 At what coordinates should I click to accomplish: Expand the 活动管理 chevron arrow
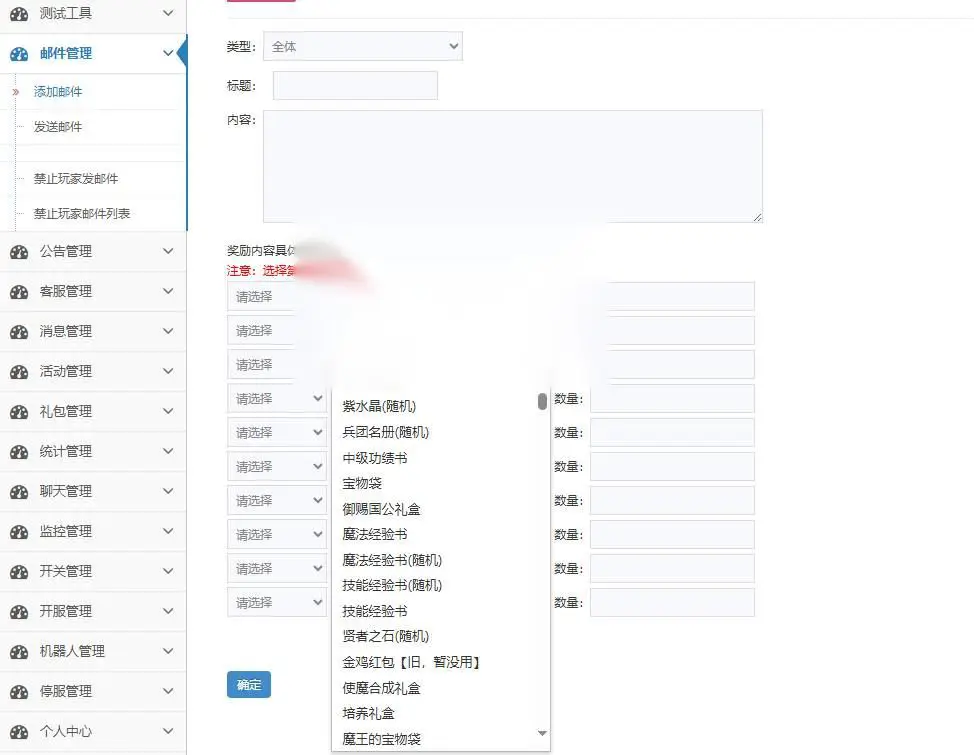168,371
